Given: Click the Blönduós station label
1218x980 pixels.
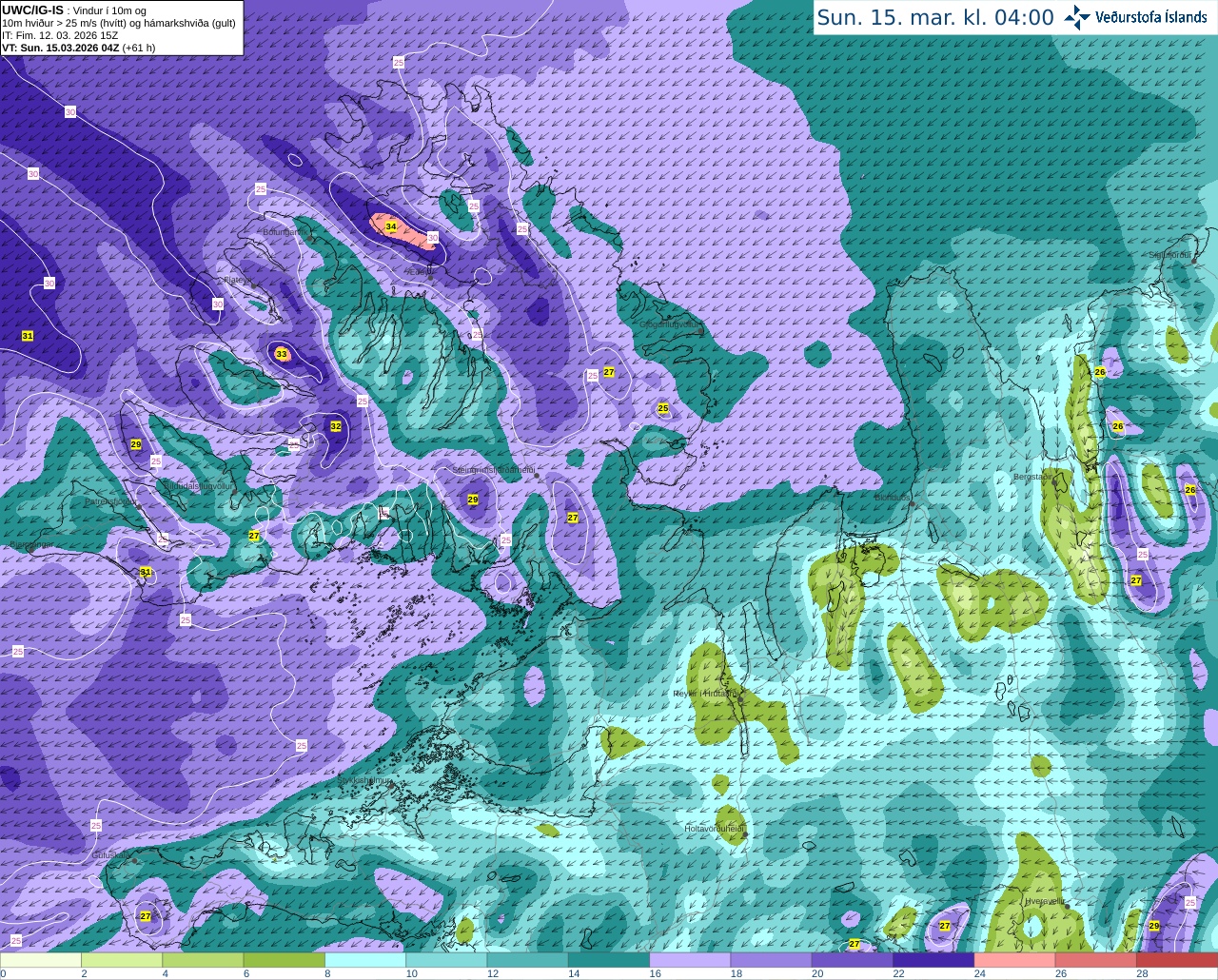Looking at the screenshot, I should click(x=892, y=498).
